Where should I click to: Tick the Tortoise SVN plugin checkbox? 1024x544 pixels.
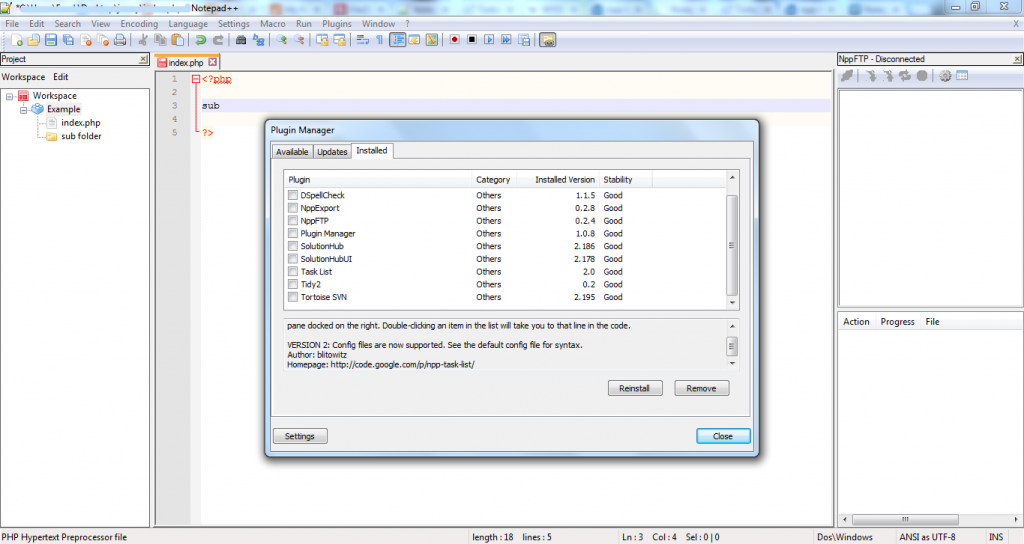(293, 297)
